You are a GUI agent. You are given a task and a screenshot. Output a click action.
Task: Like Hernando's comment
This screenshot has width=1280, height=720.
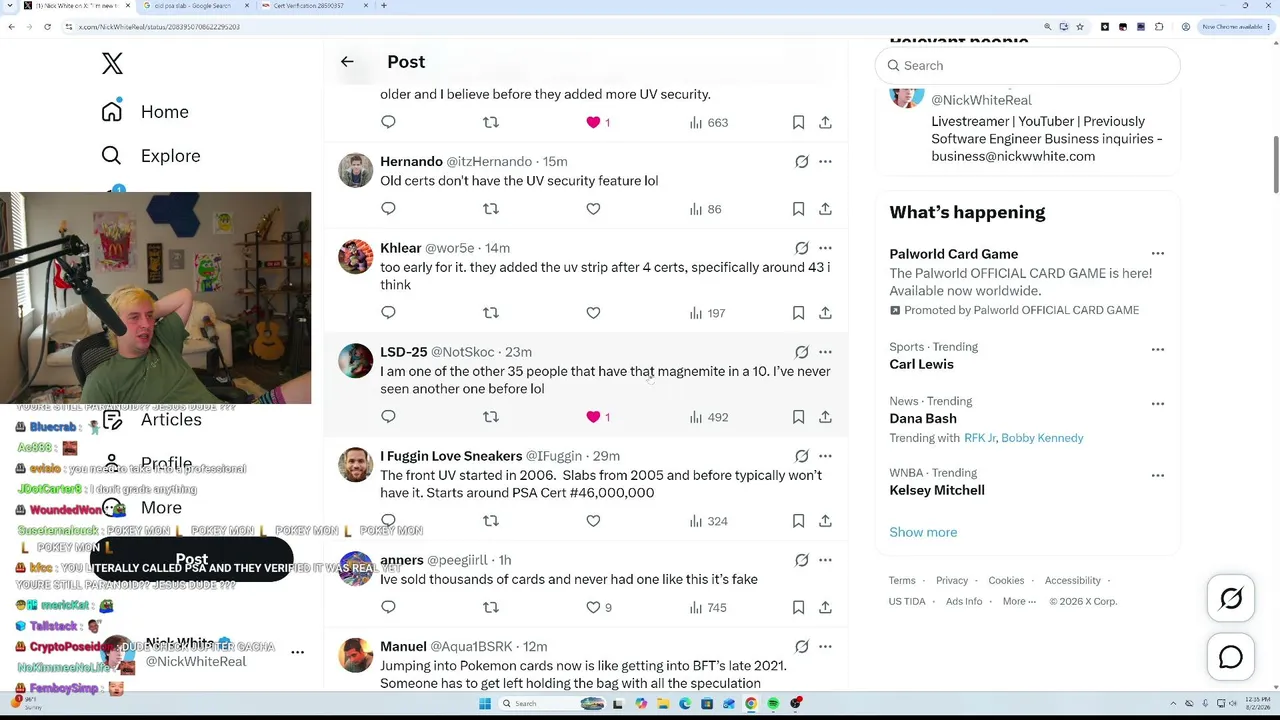pyautogui.click(x=593, y=209)
